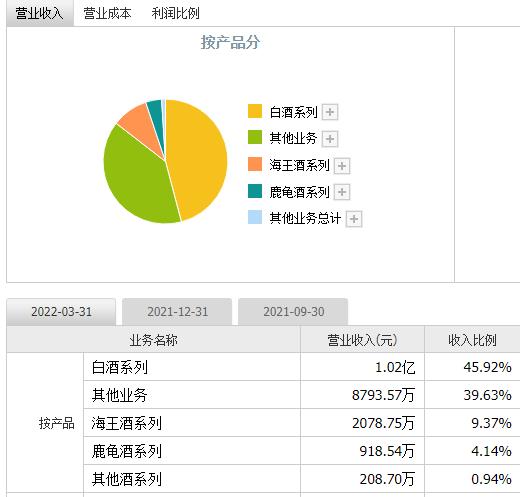
Task: Switch to the 利润比例 tab
Action: [175, 13]
